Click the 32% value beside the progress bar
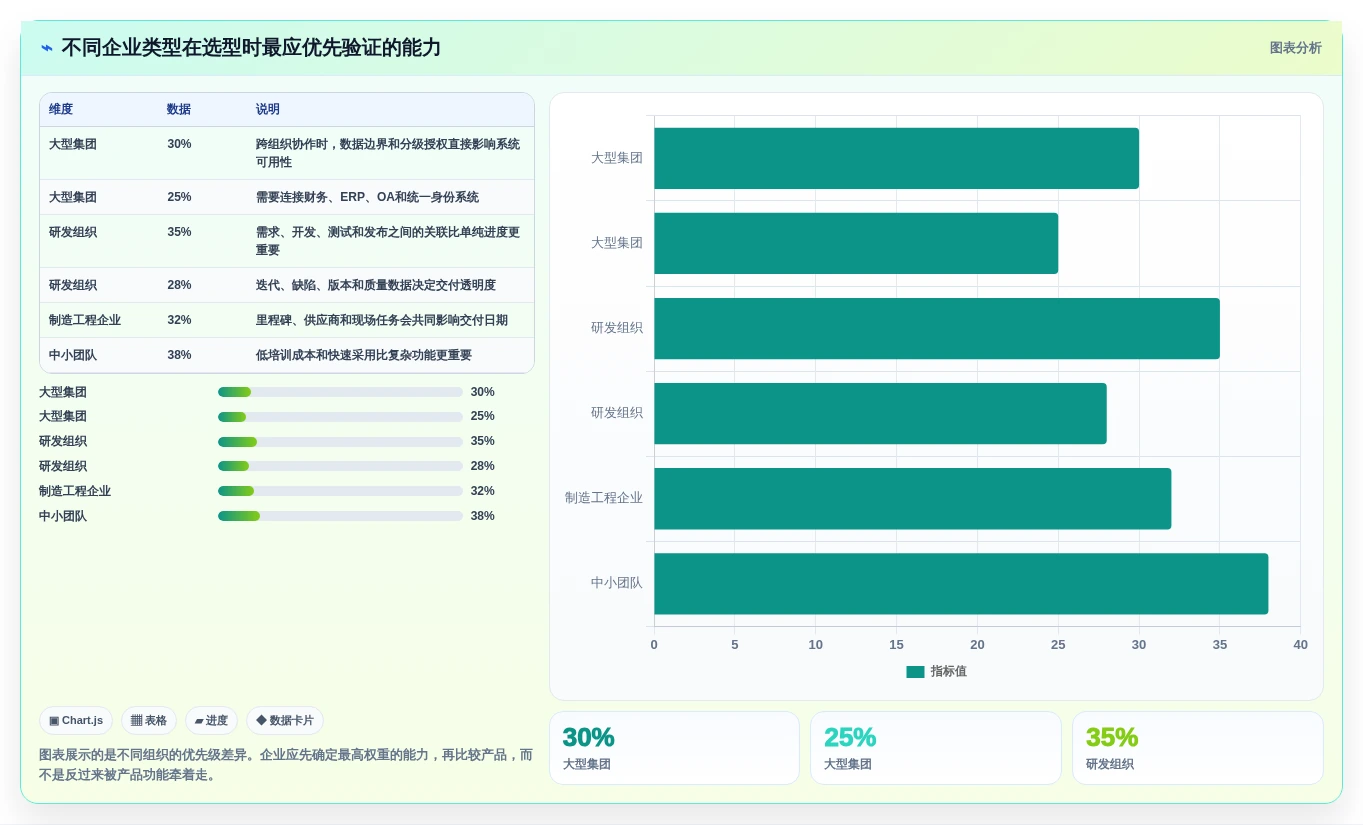The width and height of the screenshot is (1363, 825). tap(483, 491)
